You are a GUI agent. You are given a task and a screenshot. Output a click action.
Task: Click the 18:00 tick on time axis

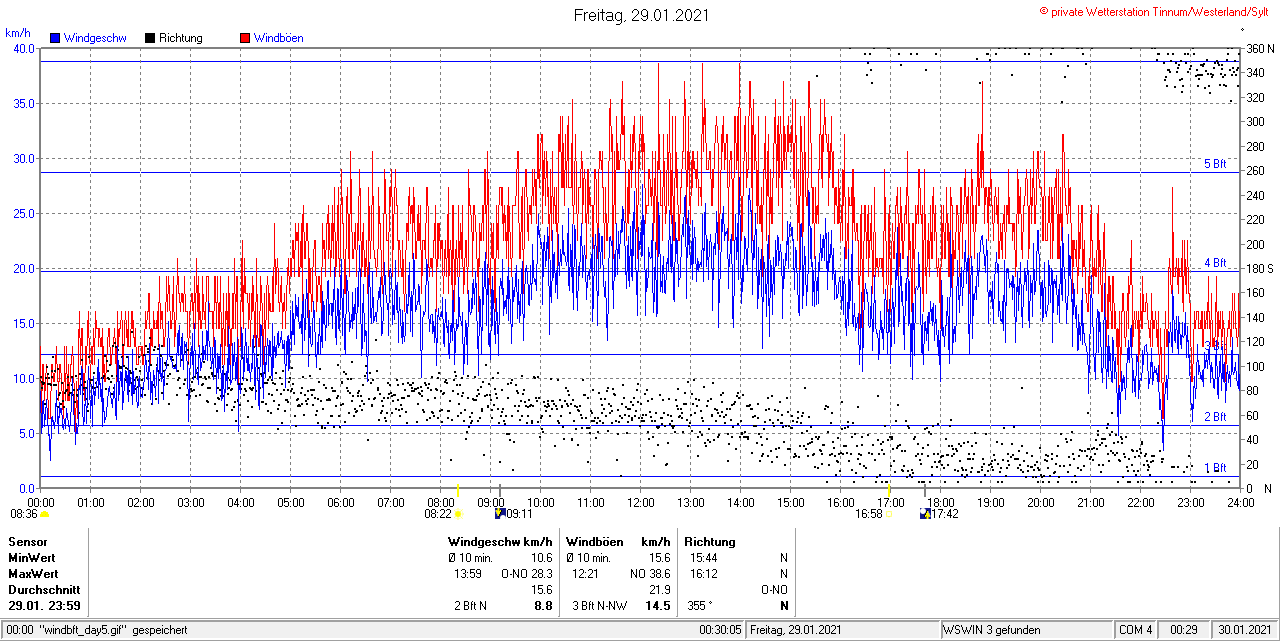[941, 502]
